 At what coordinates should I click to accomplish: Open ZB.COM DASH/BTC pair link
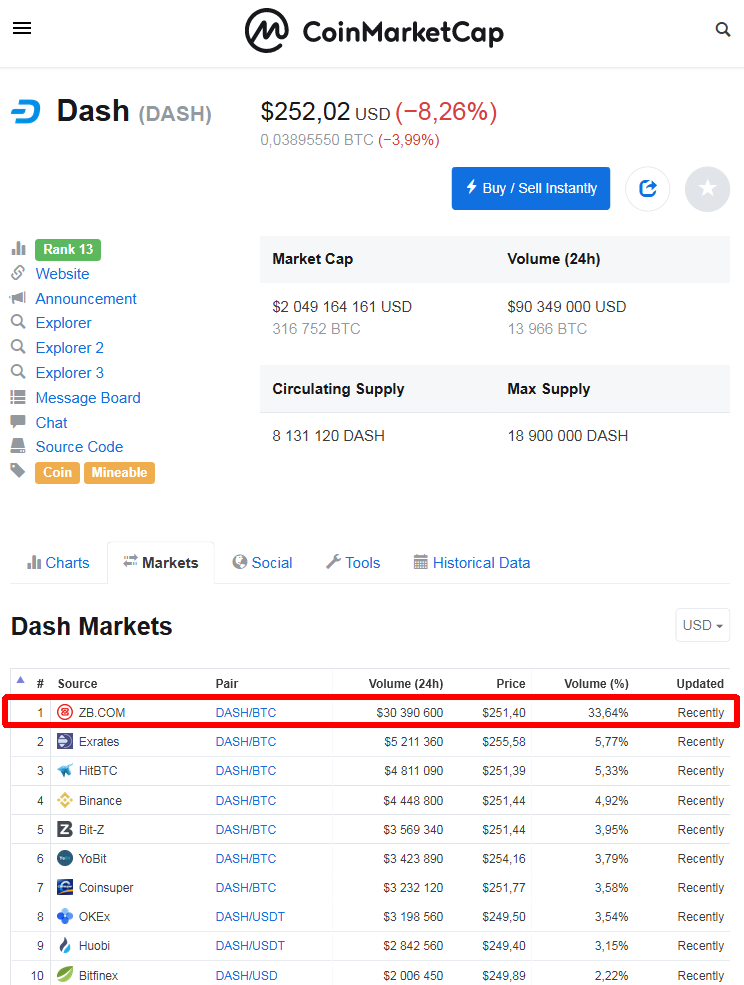[246, 712]
